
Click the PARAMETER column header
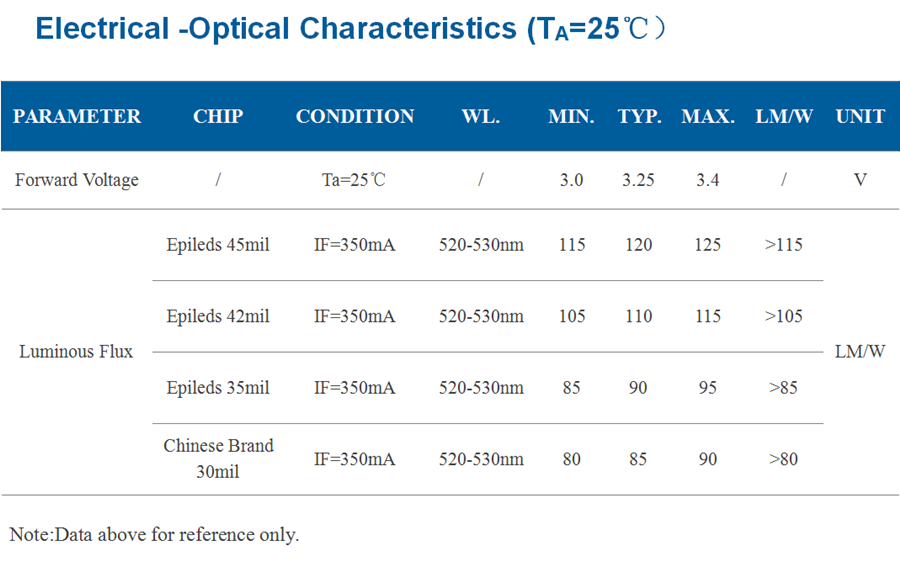[x=77, y=117]
